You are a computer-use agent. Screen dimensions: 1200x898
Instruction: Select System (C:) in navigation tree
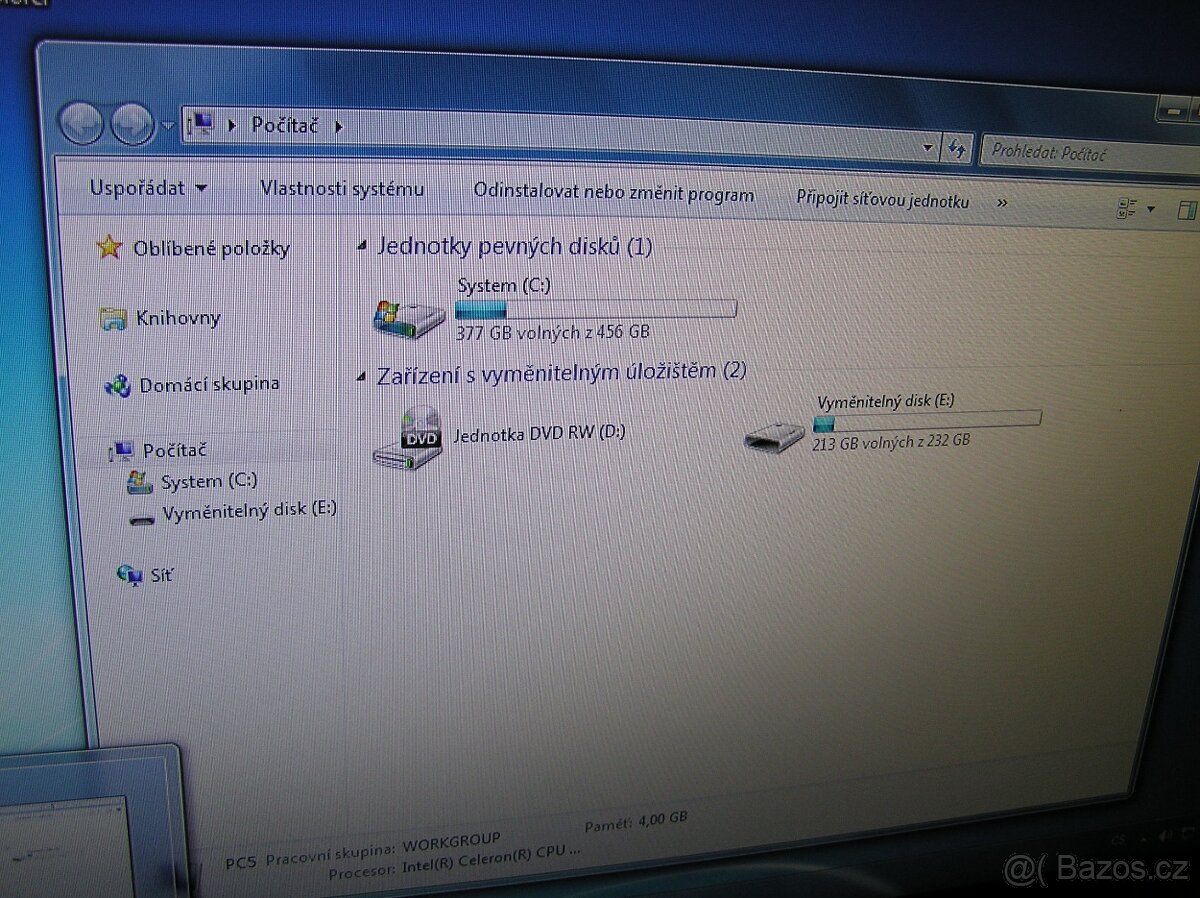[x=209, y=482]
